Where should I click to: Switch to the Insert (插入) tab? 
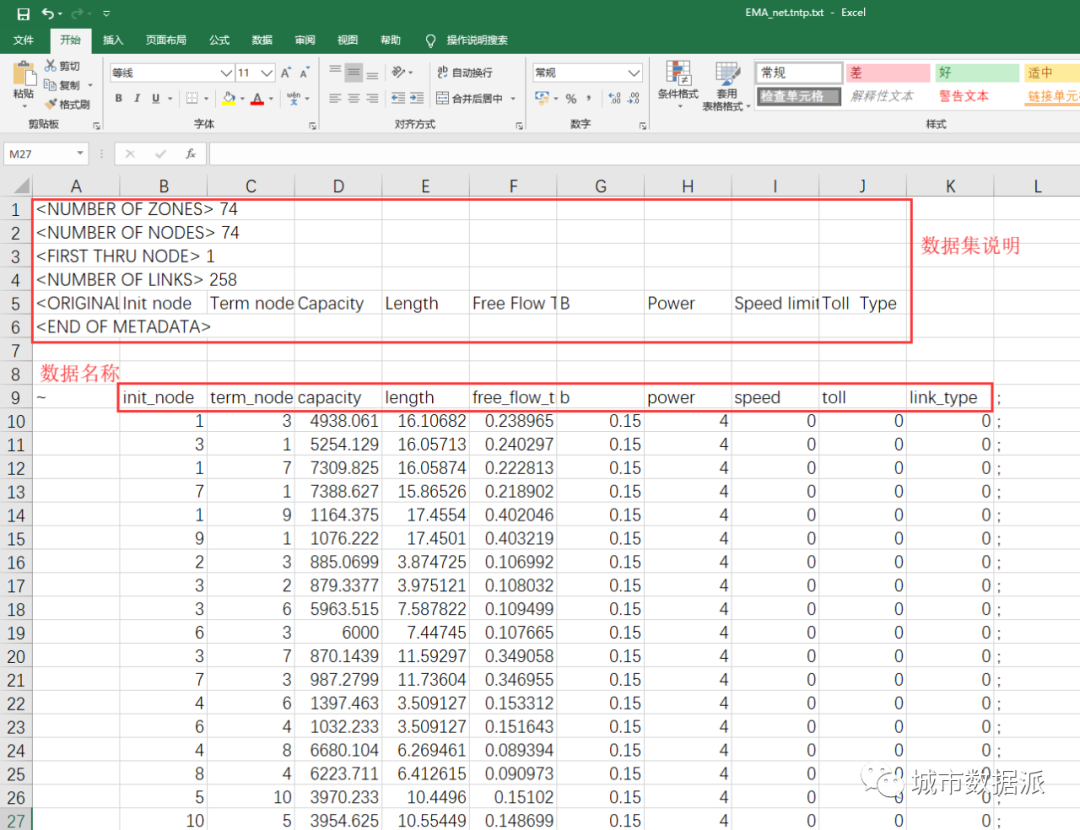coord(113,40)
